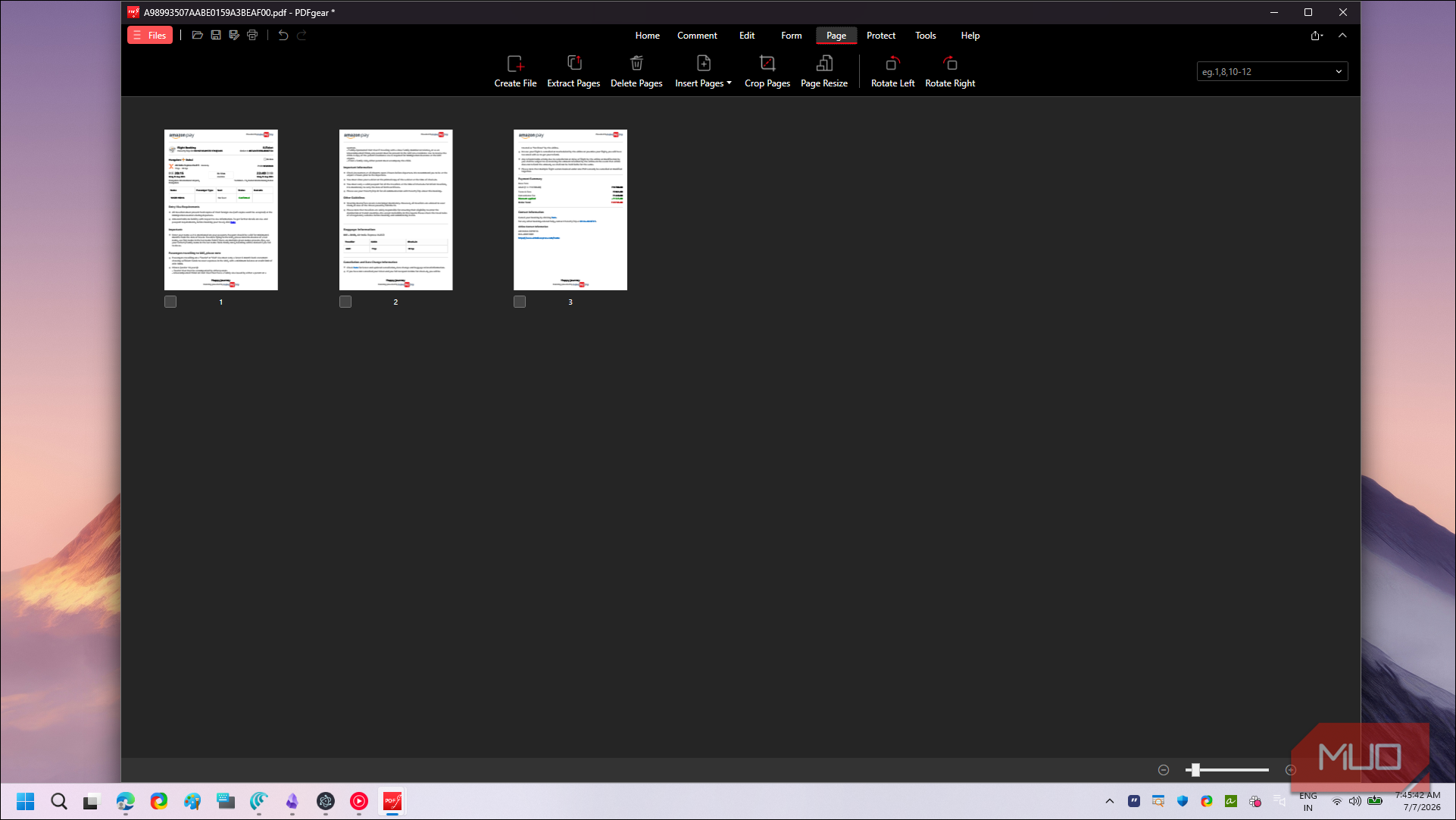Show hidden system tray icons
This screenshot has width=1456, height=820.
pos(1110,801)
